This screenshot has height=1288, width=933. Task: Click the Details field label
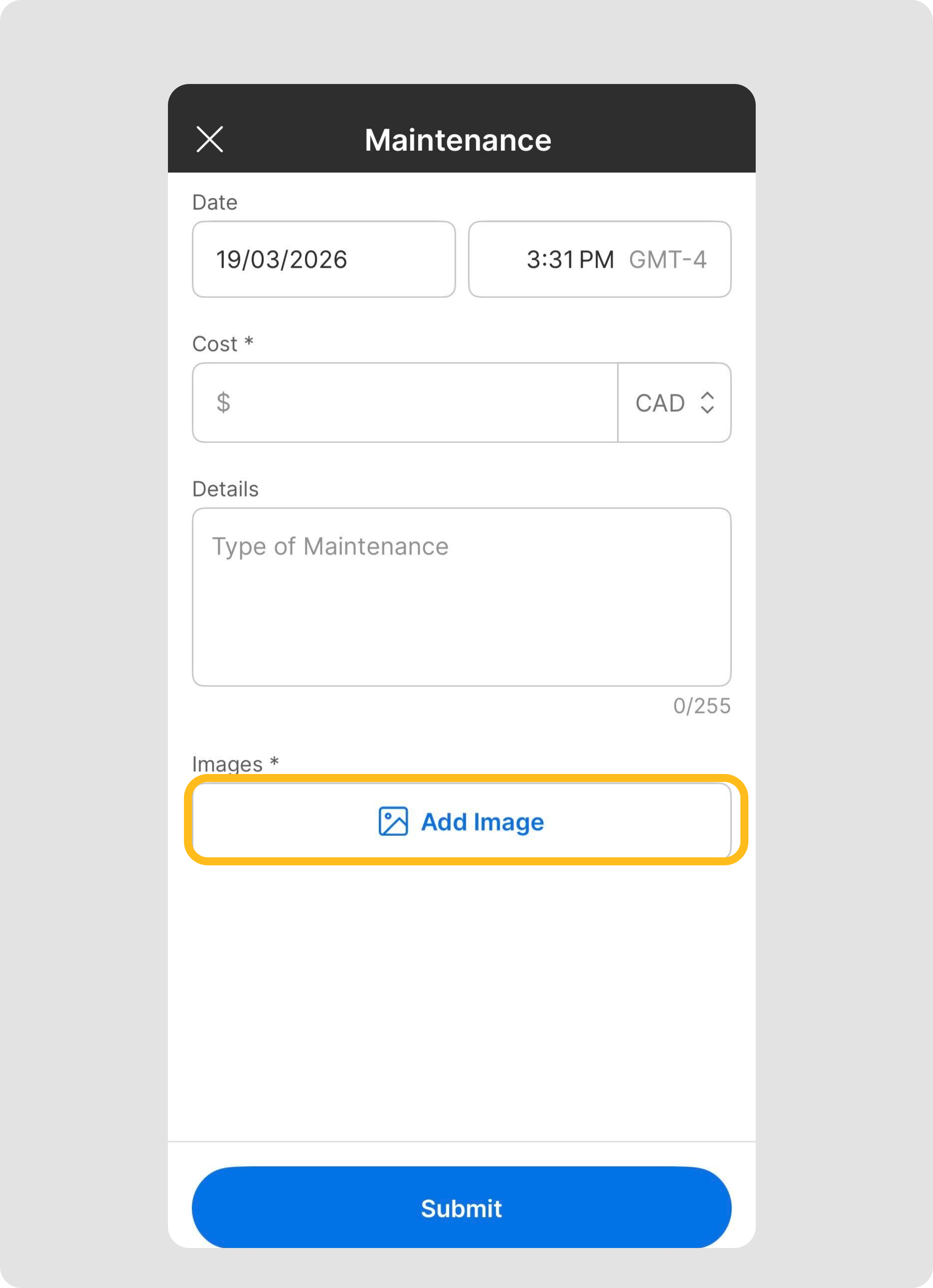226,489
